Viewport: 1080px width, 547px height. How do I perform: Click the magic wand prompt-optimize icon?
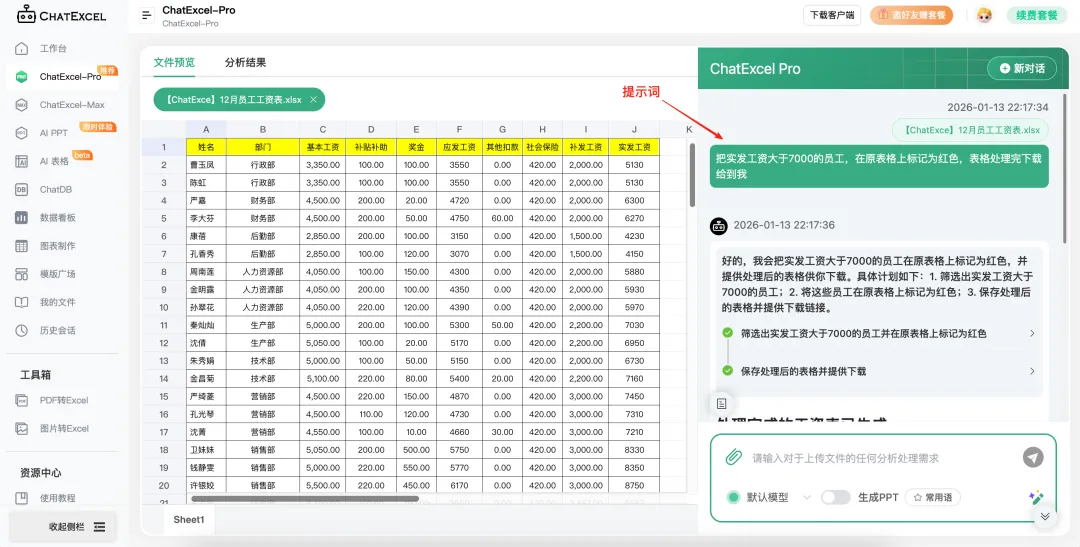[x=1036, y=497]
